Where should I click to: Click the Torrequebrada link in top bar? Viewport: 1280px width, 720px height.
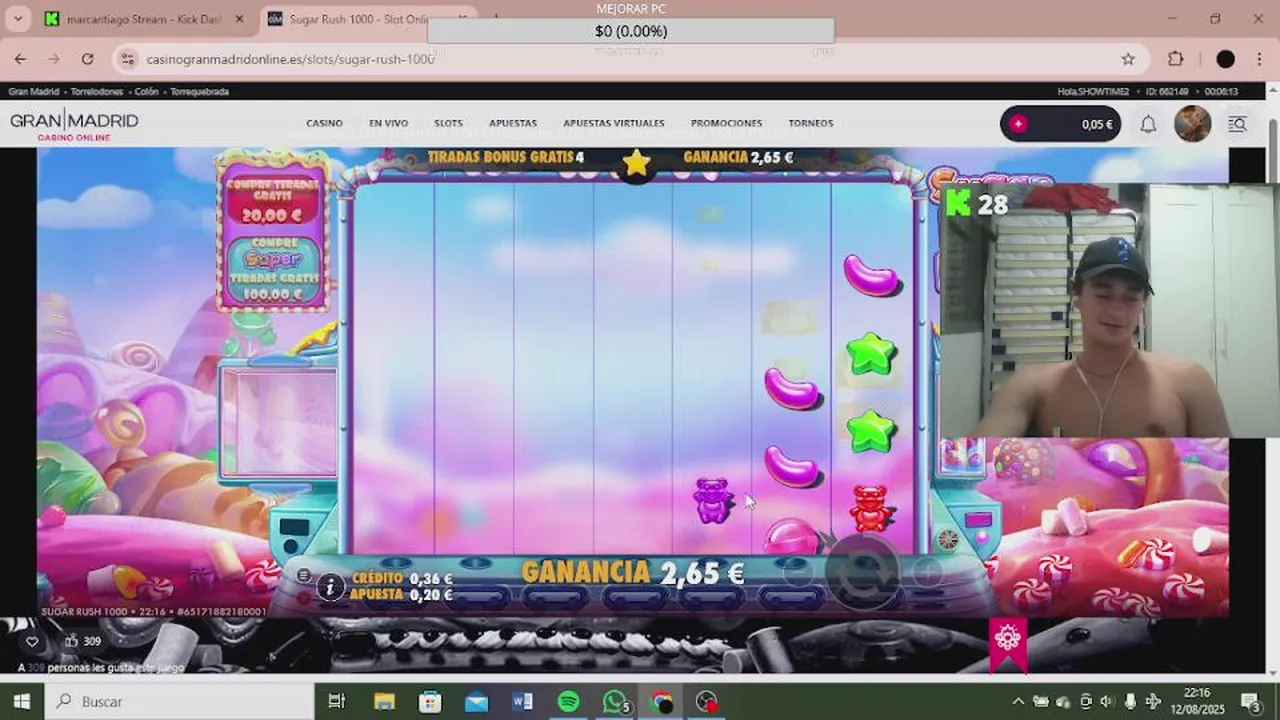pyautogui.click(x=199, y=91)
